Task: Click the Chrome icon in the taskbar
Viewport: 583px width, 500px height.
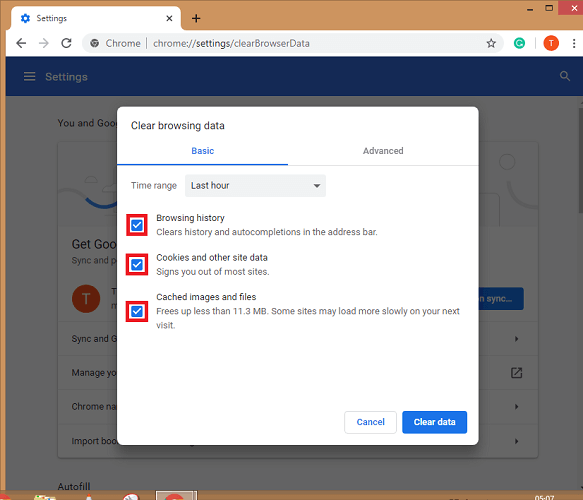Action: pyautogui.click(x=176, y=496)
